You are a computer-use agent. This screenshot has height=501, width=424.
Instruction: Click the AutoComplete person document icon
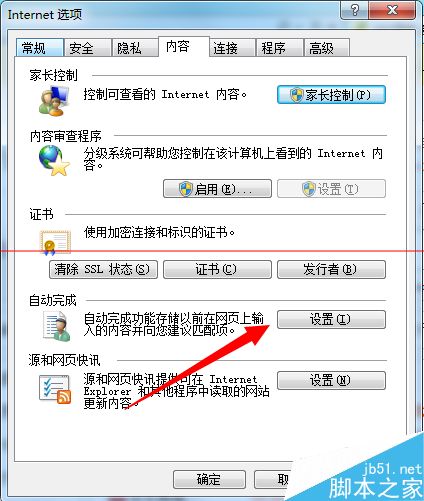pyautogui.click(x=57, y=326)
